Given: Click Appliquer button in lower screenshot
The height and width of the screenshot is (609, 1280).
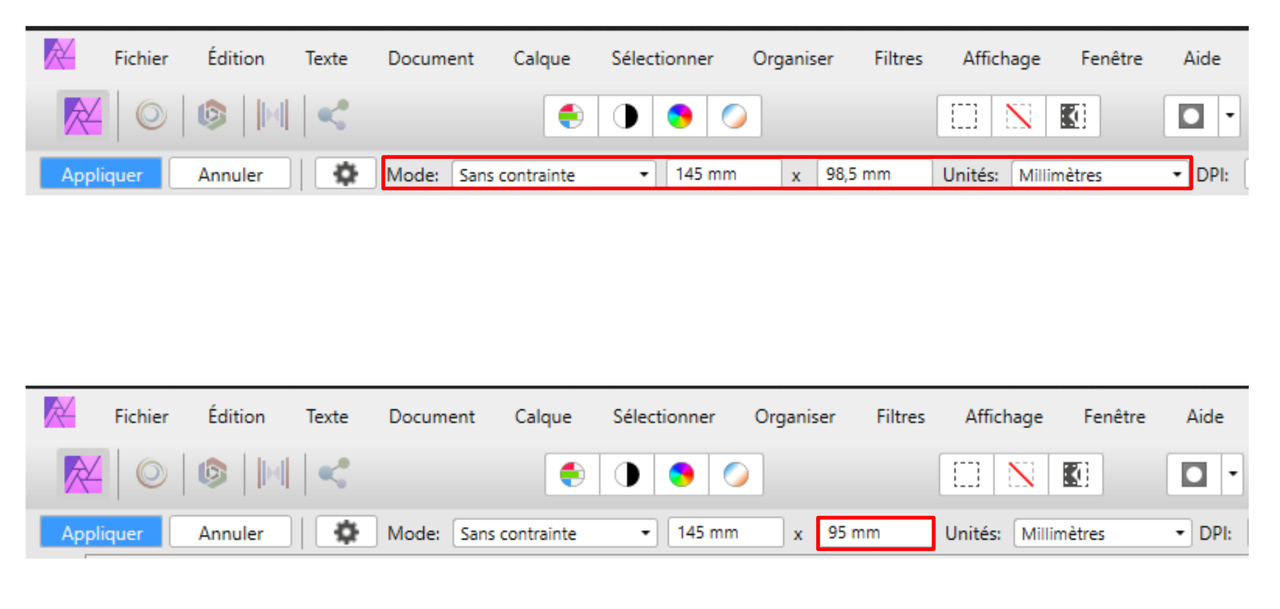Looking at the screenshot, I should click(x=101, y=533).
